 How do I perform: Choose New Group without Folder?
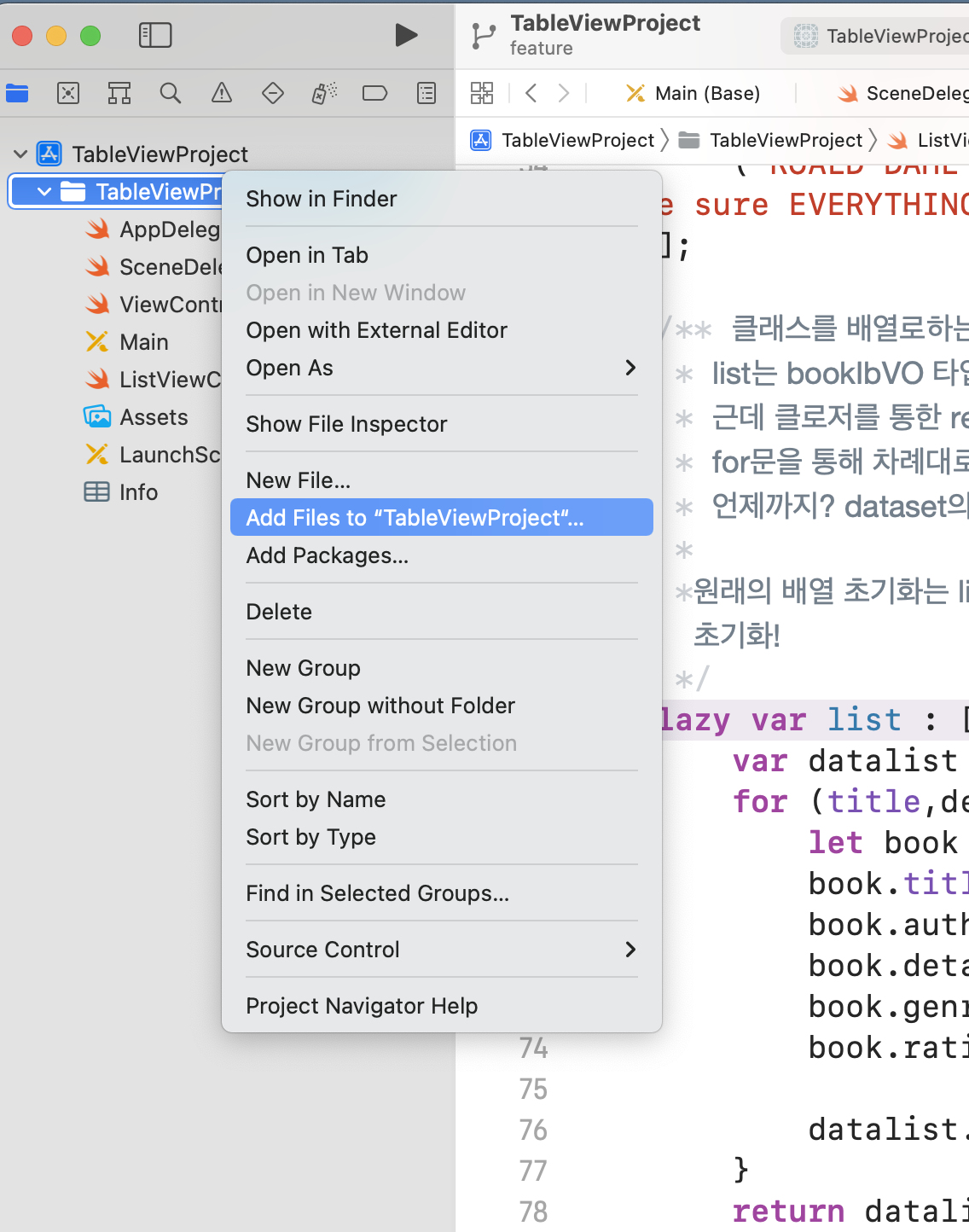point(442,706)
